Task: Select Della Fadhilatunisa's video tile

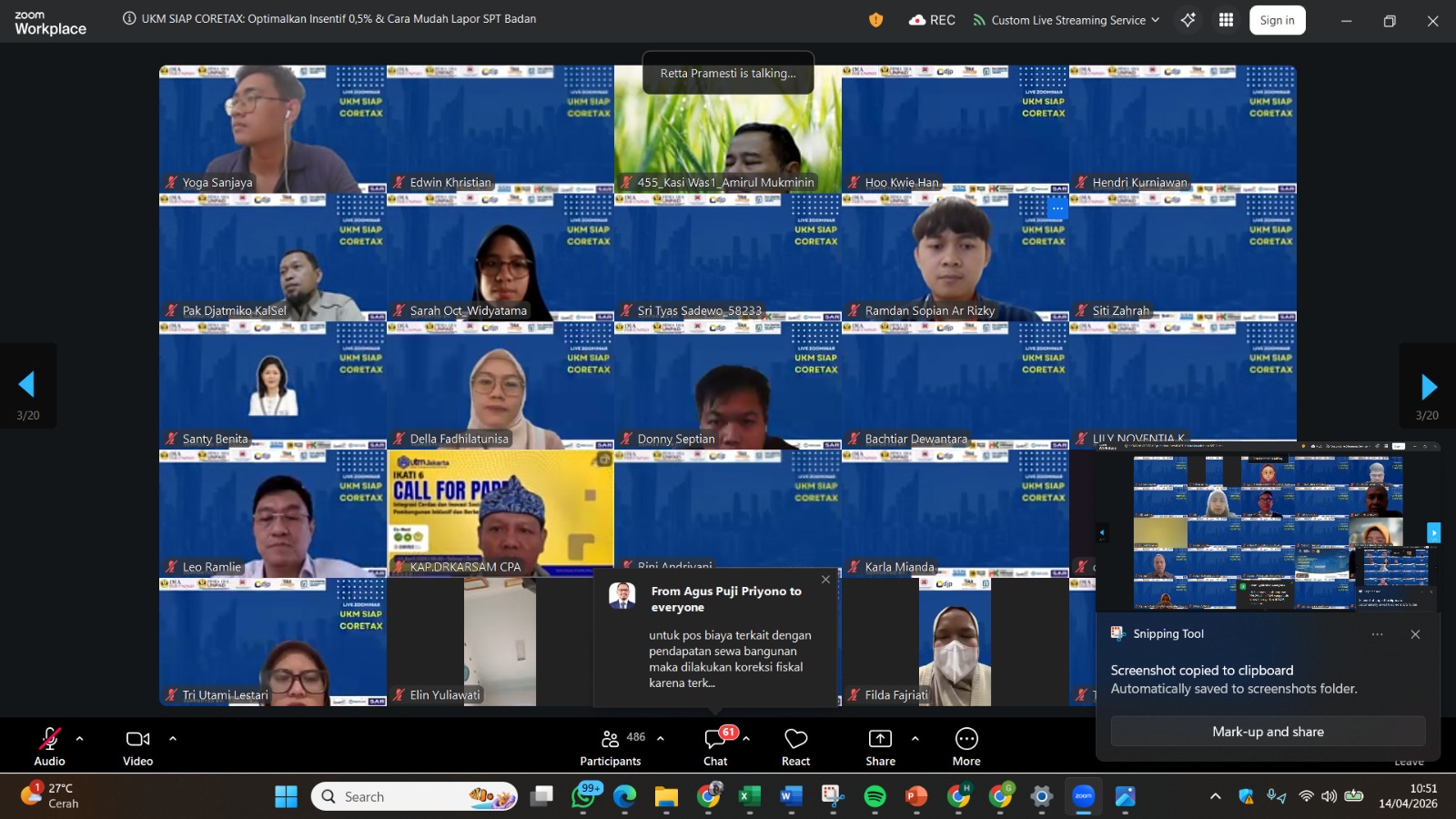Action: 500,385
